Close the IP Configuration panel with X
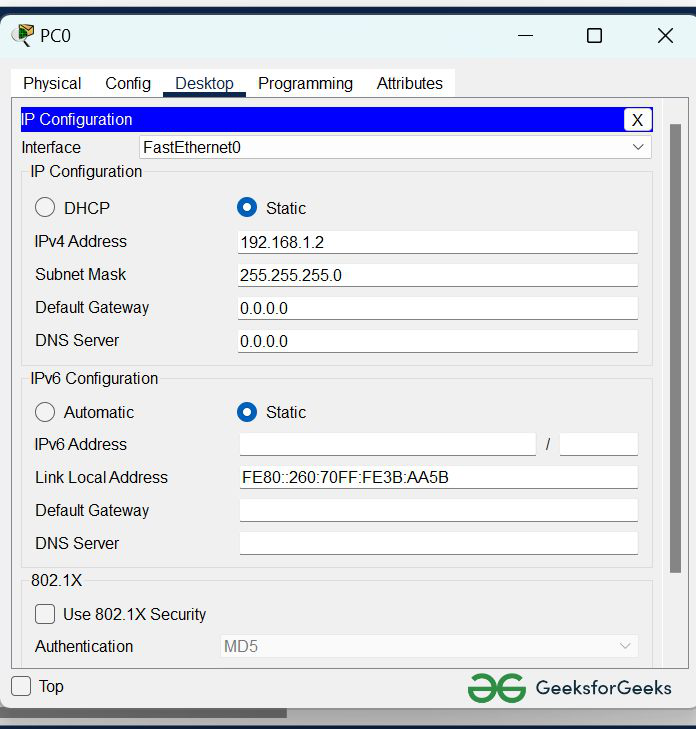Viewport: 696px width, 729px height. point(637,120)
